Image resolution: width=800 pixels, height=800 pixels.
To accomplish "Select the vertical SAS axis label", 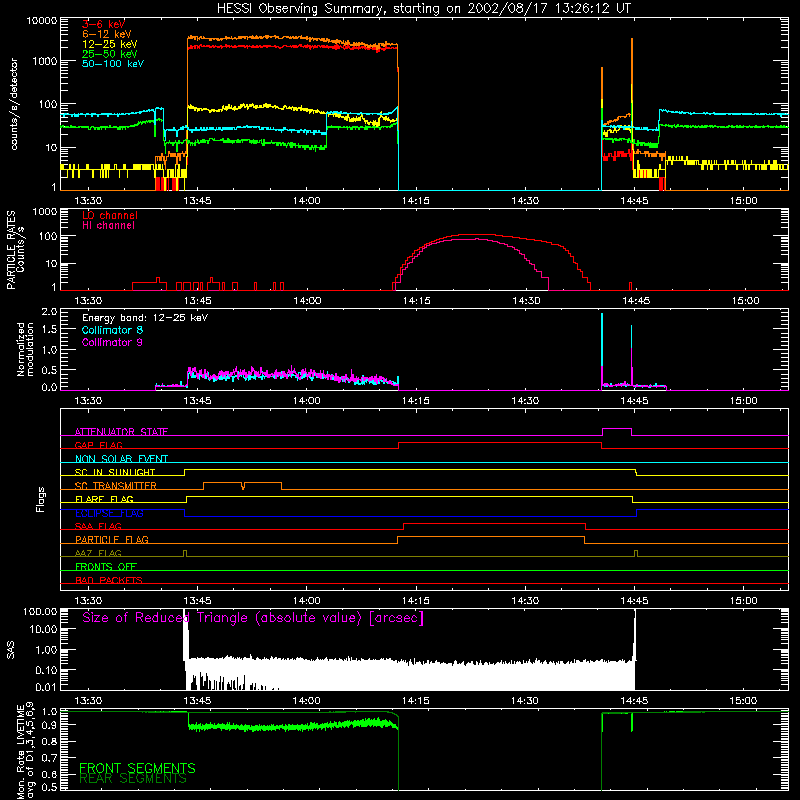I will (x=11, y=651).
